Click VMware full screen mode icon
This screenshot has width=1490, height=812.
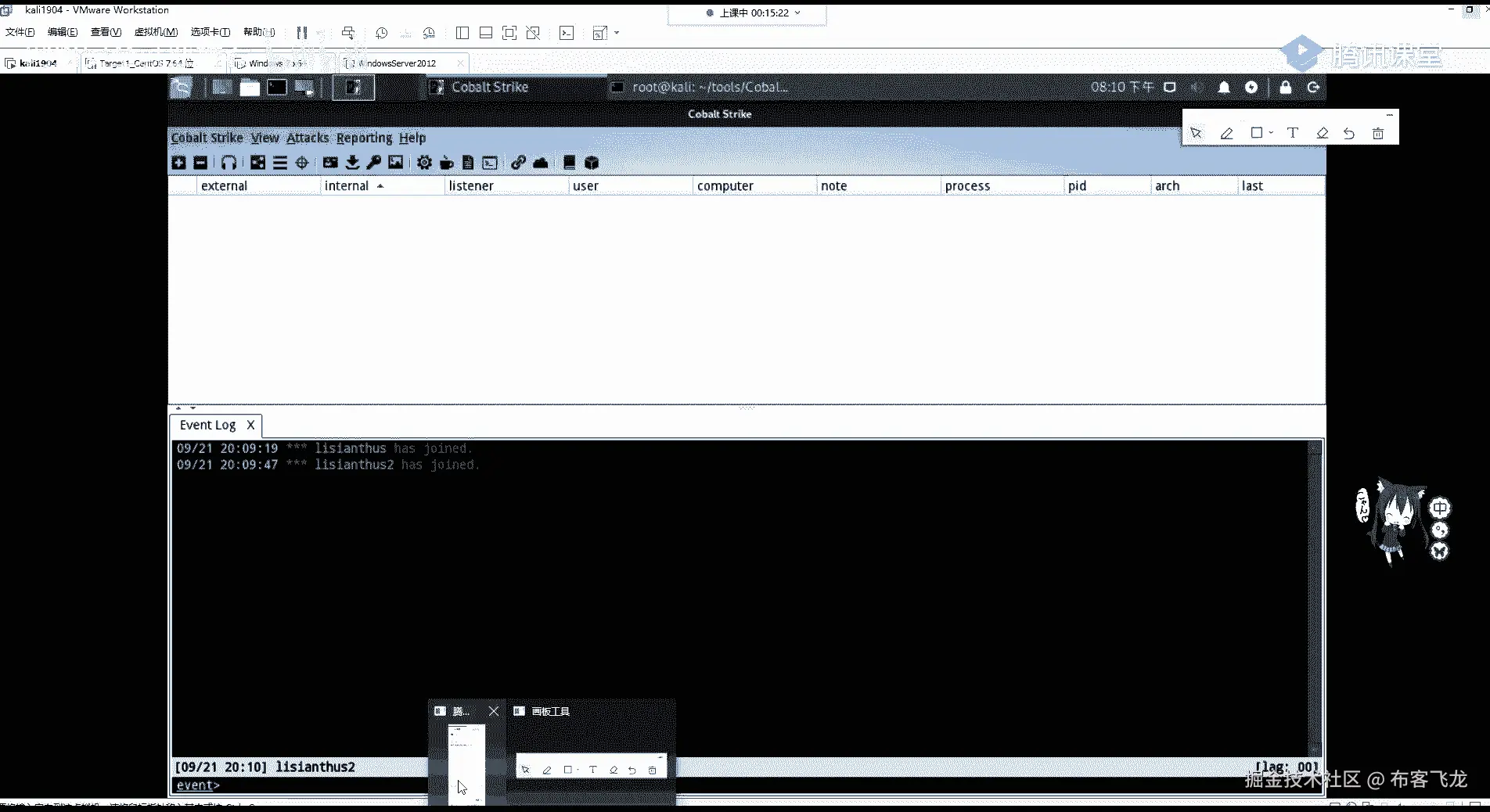point(509,33)
